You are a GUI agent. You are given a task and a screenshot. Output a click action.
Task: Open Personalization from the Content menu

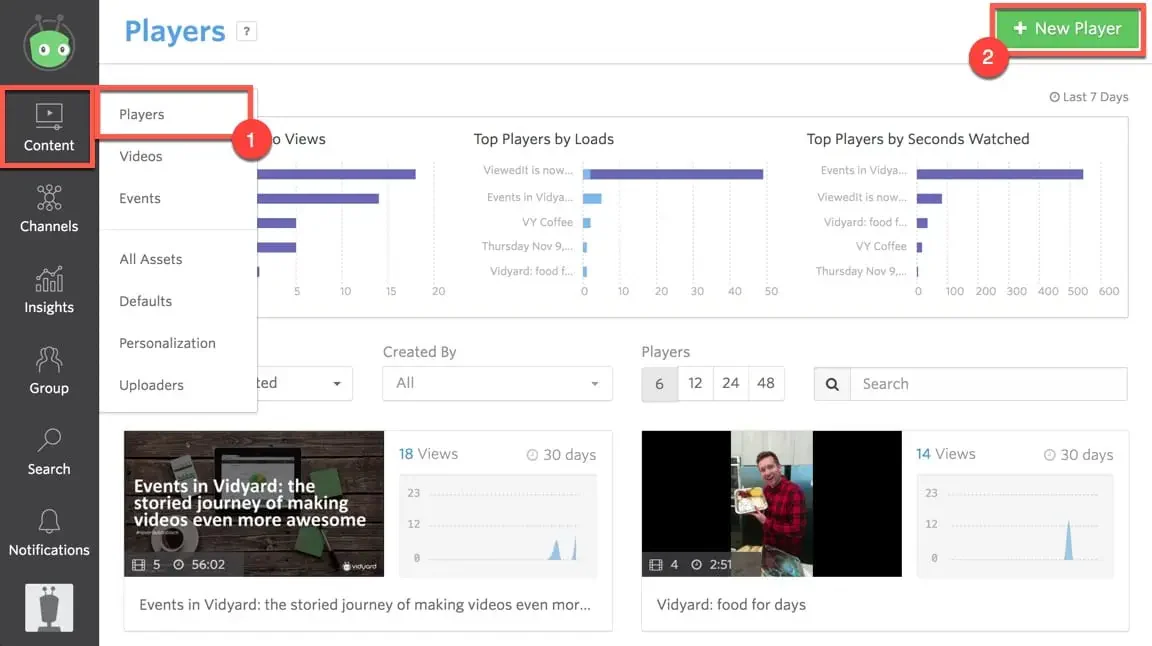[x=168, y=343]
